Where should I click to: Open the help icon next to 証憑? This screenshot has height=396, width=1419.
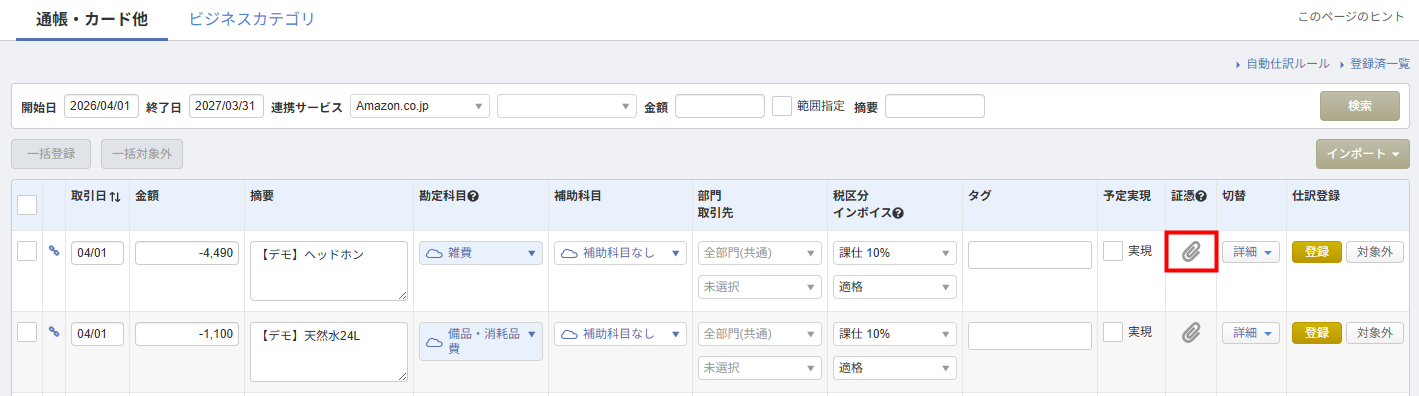(1201, 196)
